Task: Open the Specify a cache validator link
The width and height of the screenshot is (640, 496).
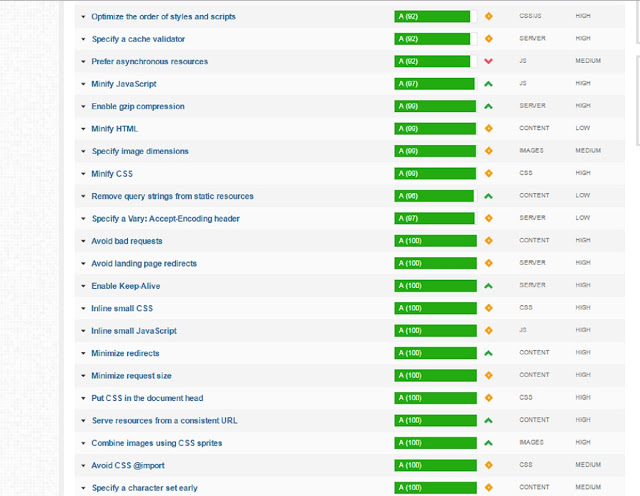Action: coord(138,39)
